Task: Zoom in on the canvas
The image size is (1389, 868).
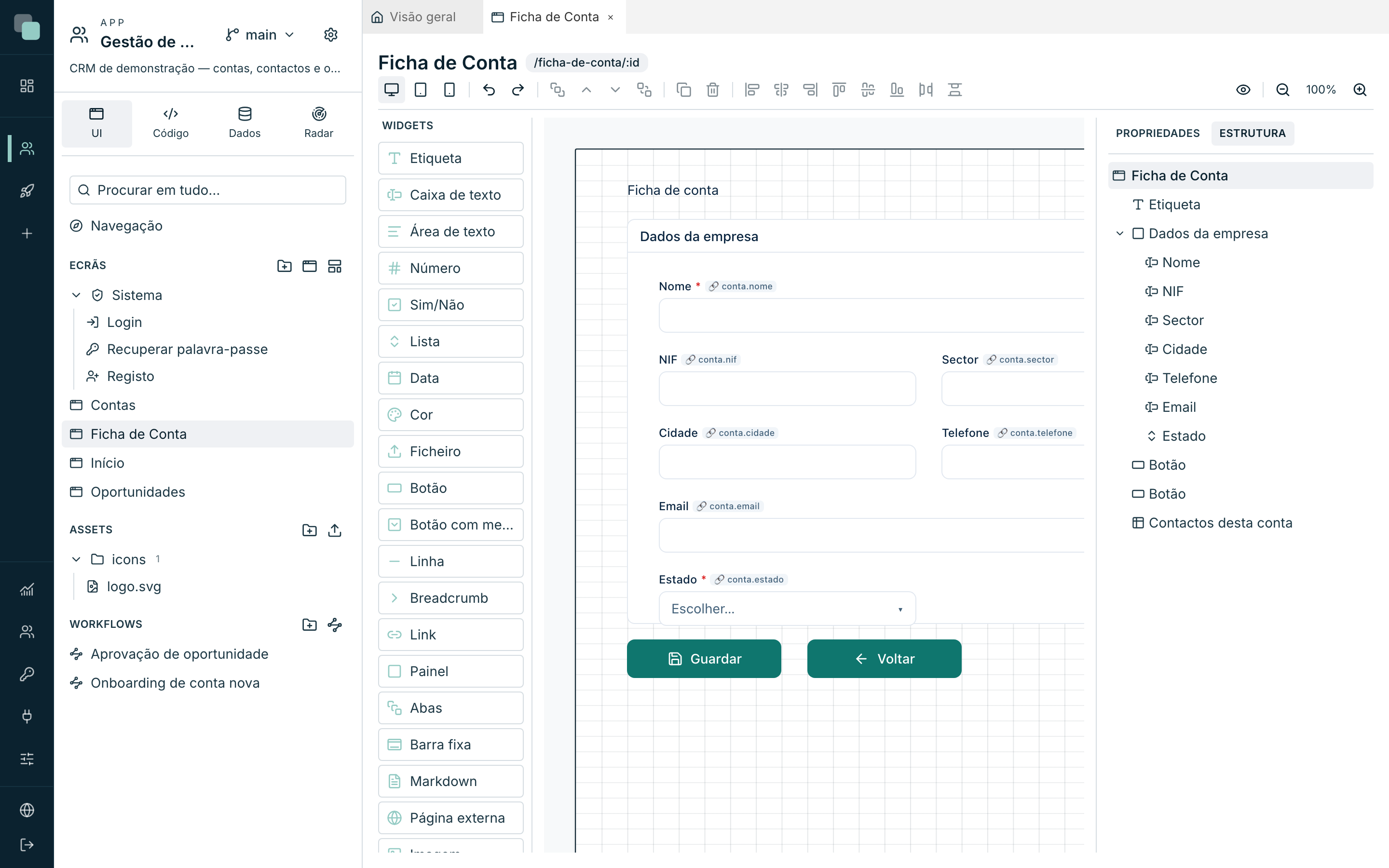Action: coord(1360,90)
